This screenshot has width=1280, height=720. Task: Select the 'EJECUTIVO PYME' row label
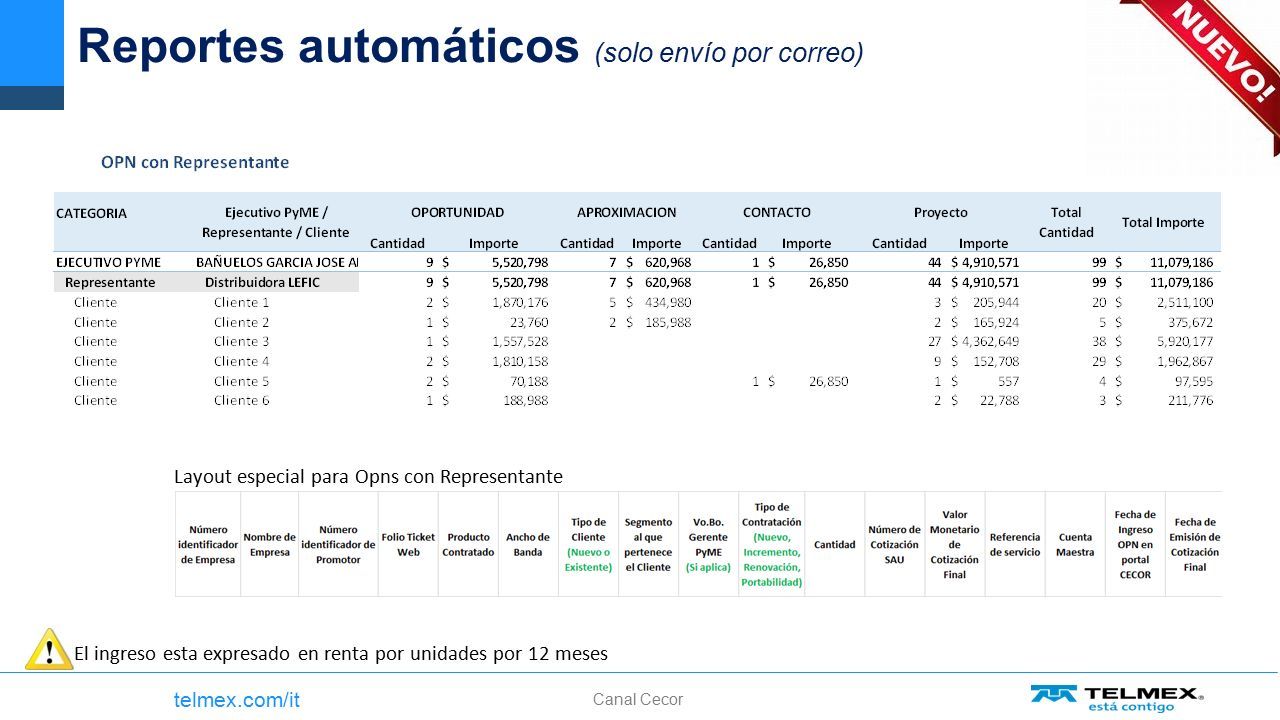[108, 262]
